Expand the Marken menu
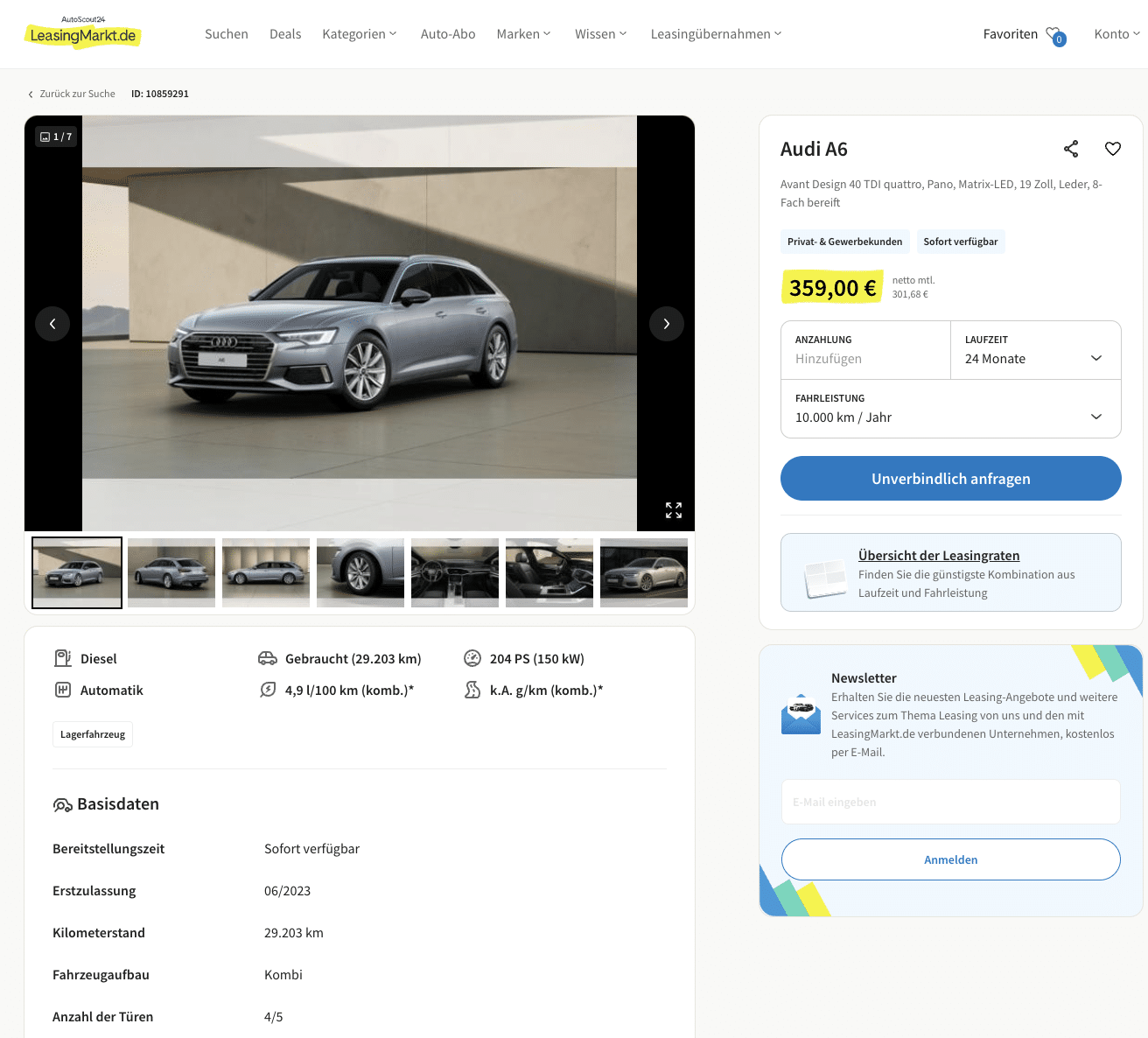 tap(524, 34)
